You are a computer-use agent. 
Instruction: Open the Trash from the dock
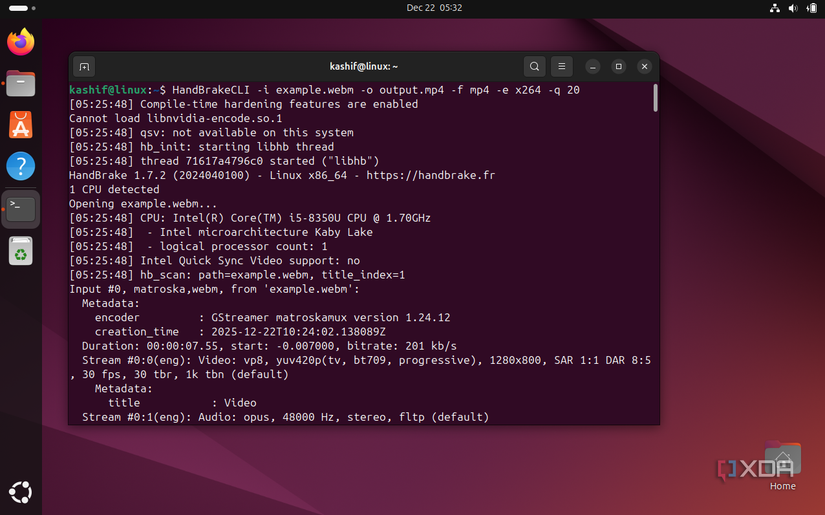[21, 251]
